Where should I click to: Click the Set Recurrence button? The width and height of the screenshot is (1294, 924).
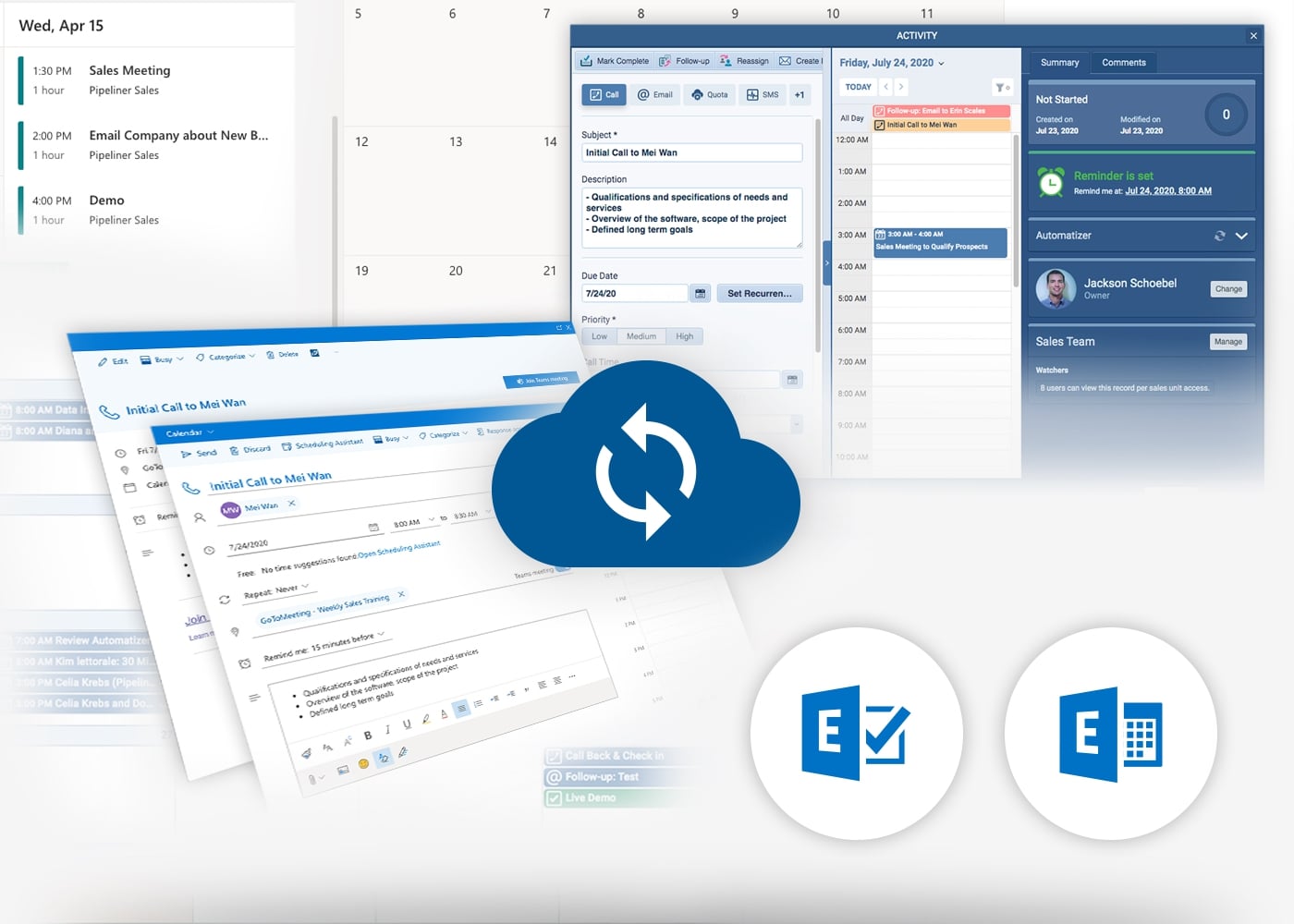(x=760, y=293)
